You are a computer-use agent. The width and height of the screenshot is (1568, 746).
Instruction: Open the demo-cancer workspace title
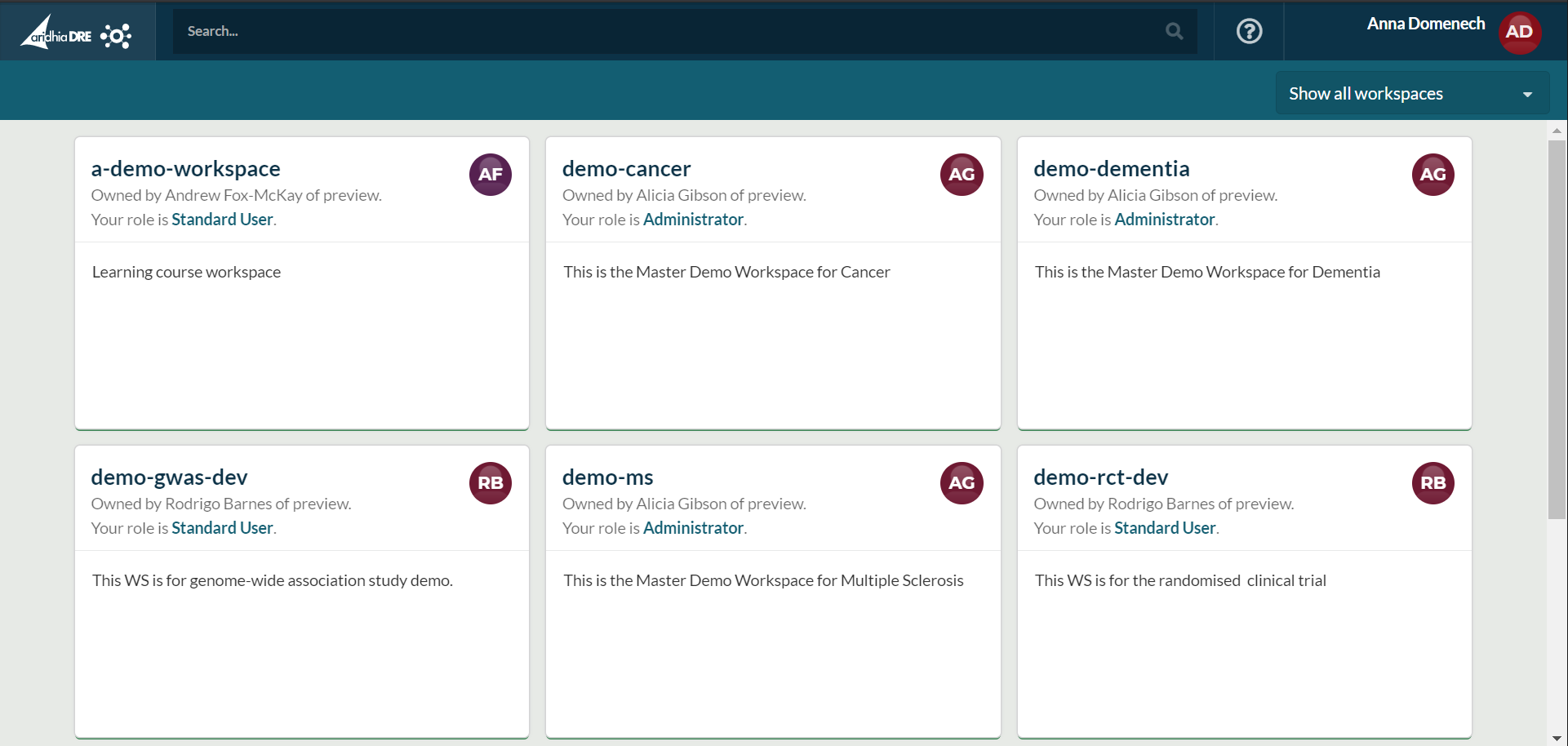point(626,168)
